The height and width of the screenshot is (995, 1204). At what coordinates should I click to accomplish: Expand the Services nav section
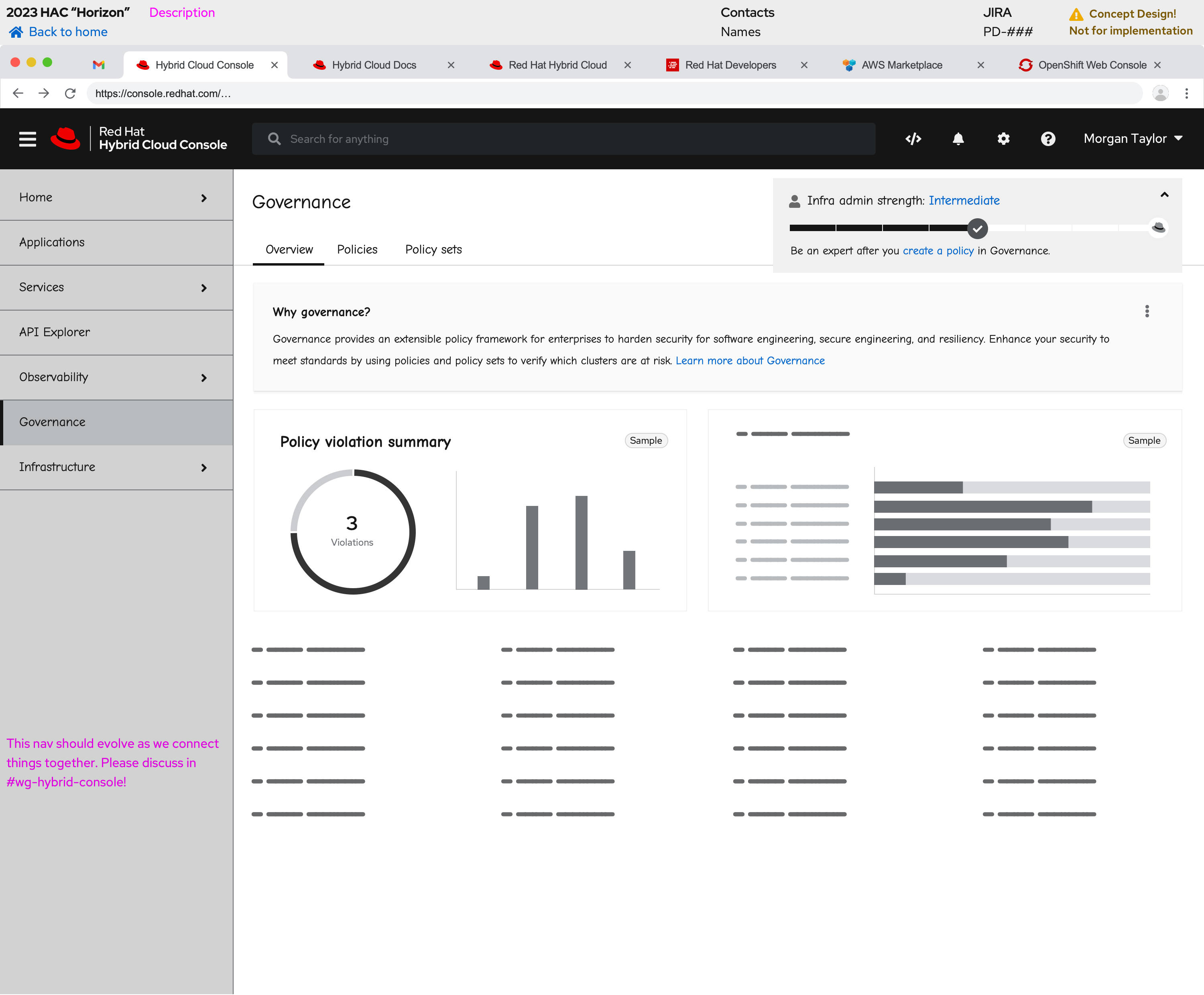click(203, 288)
